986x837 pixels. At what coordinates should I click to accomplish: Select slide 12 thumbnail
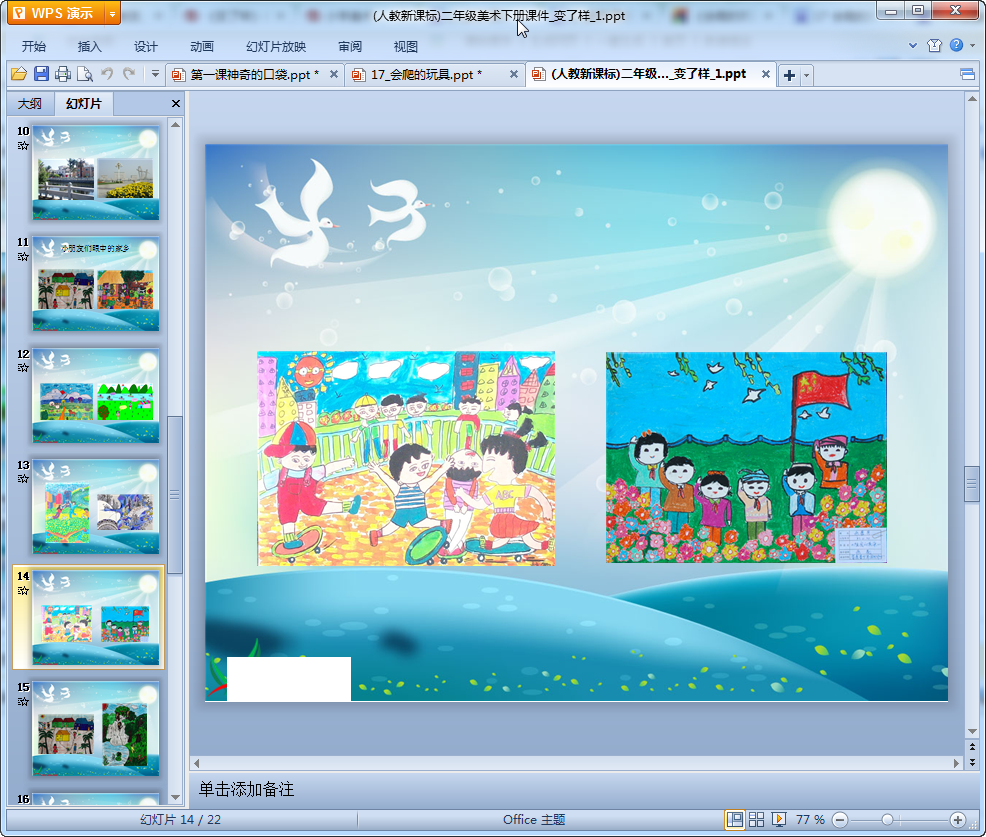(x=96, y=395)
